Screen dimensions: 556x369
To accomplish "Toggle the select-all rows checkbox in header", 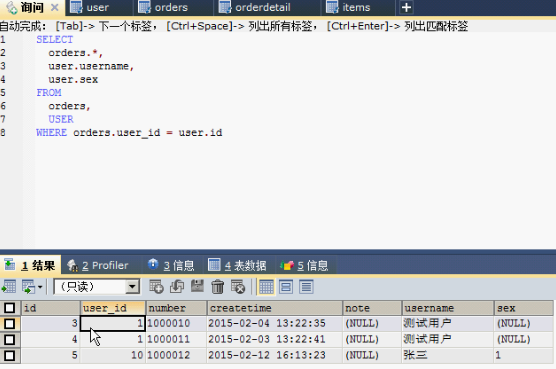I will tap(10, 308).
